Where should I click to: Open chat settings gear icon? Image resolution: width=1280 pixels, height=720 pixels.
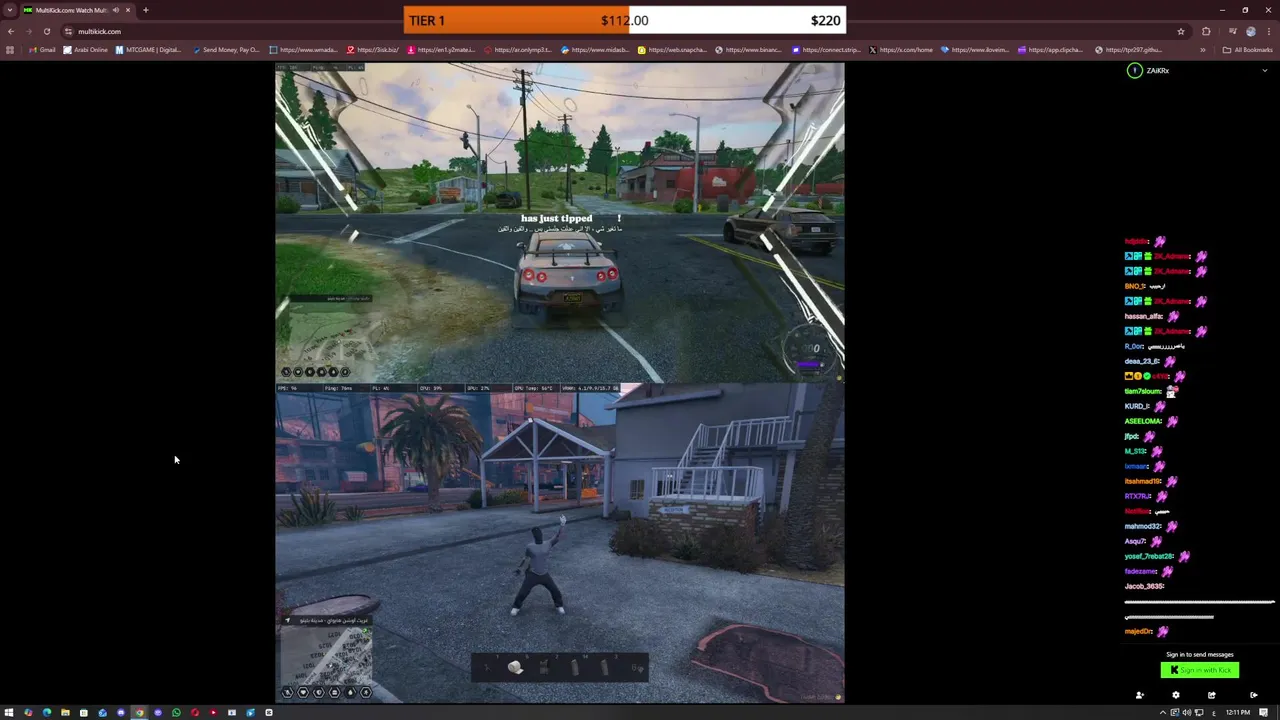(1175, 695)
